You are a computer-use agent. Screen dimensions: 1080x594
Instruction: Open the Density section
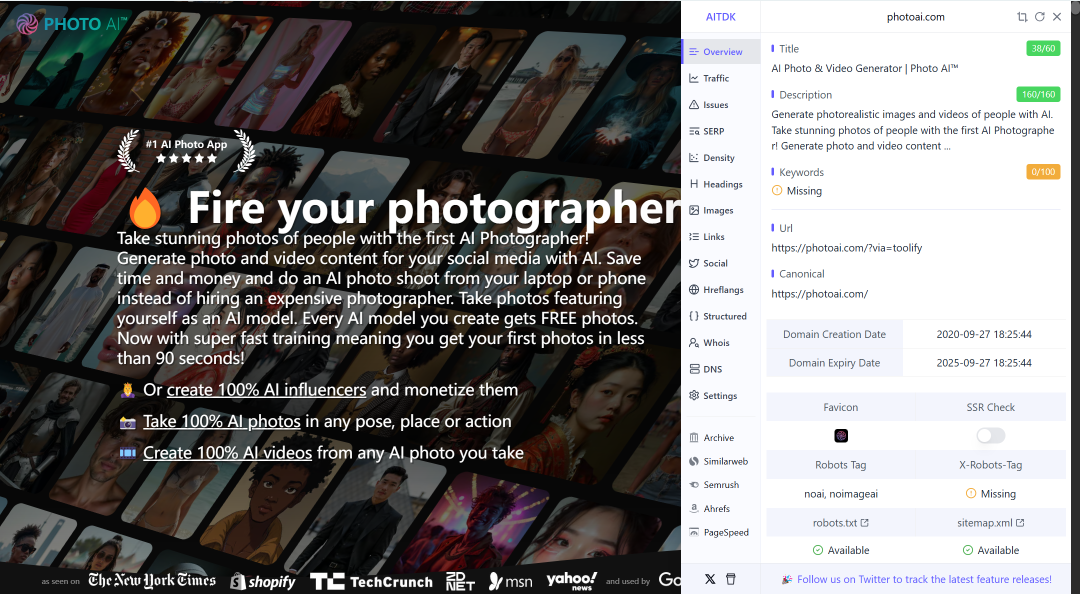pos(720,158)
